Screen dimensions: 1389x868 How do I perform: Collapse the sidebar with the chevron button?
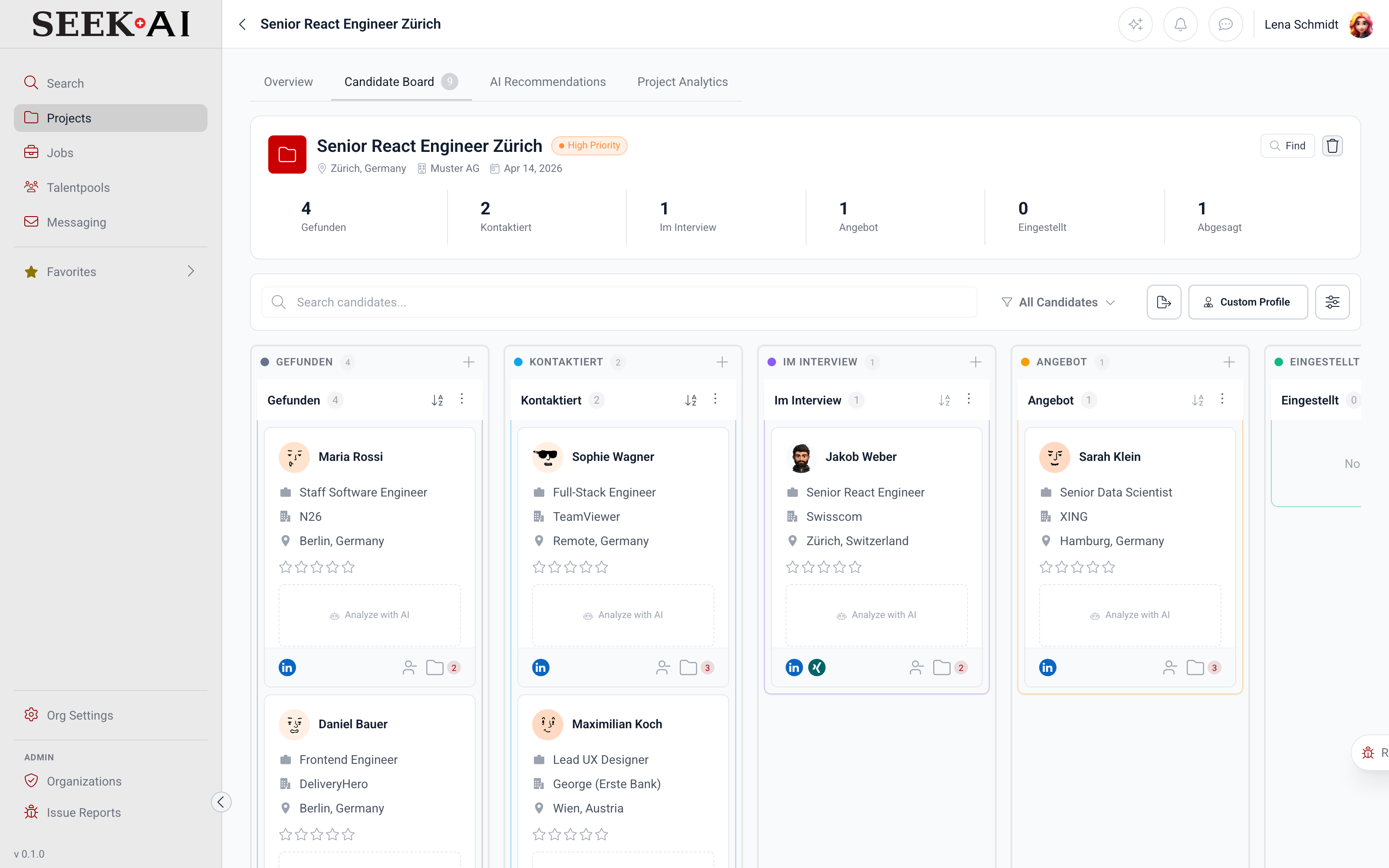[x=221, y=802]
